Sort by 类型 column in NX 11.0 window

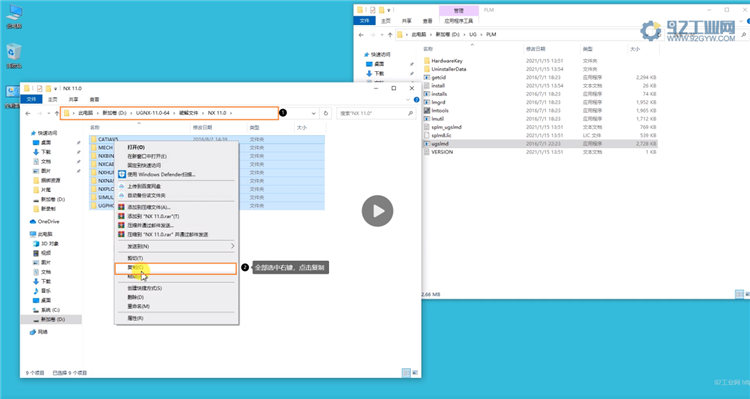coord(254,128)
